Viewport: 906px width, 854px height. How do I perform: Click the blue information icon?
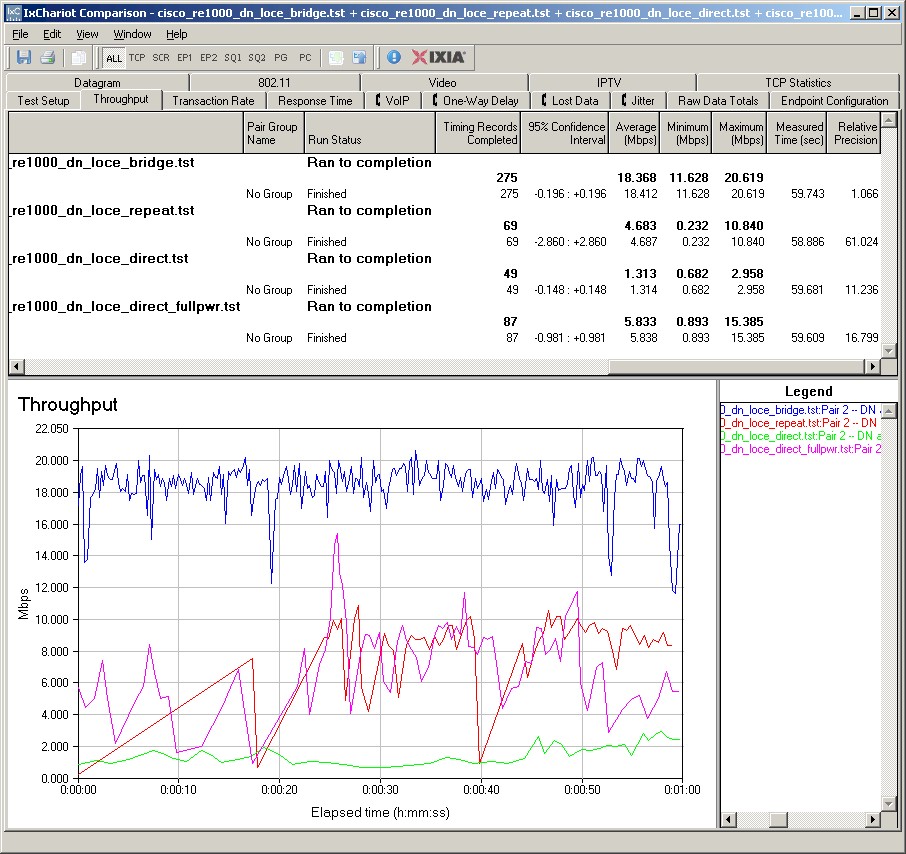coord(393,57)
